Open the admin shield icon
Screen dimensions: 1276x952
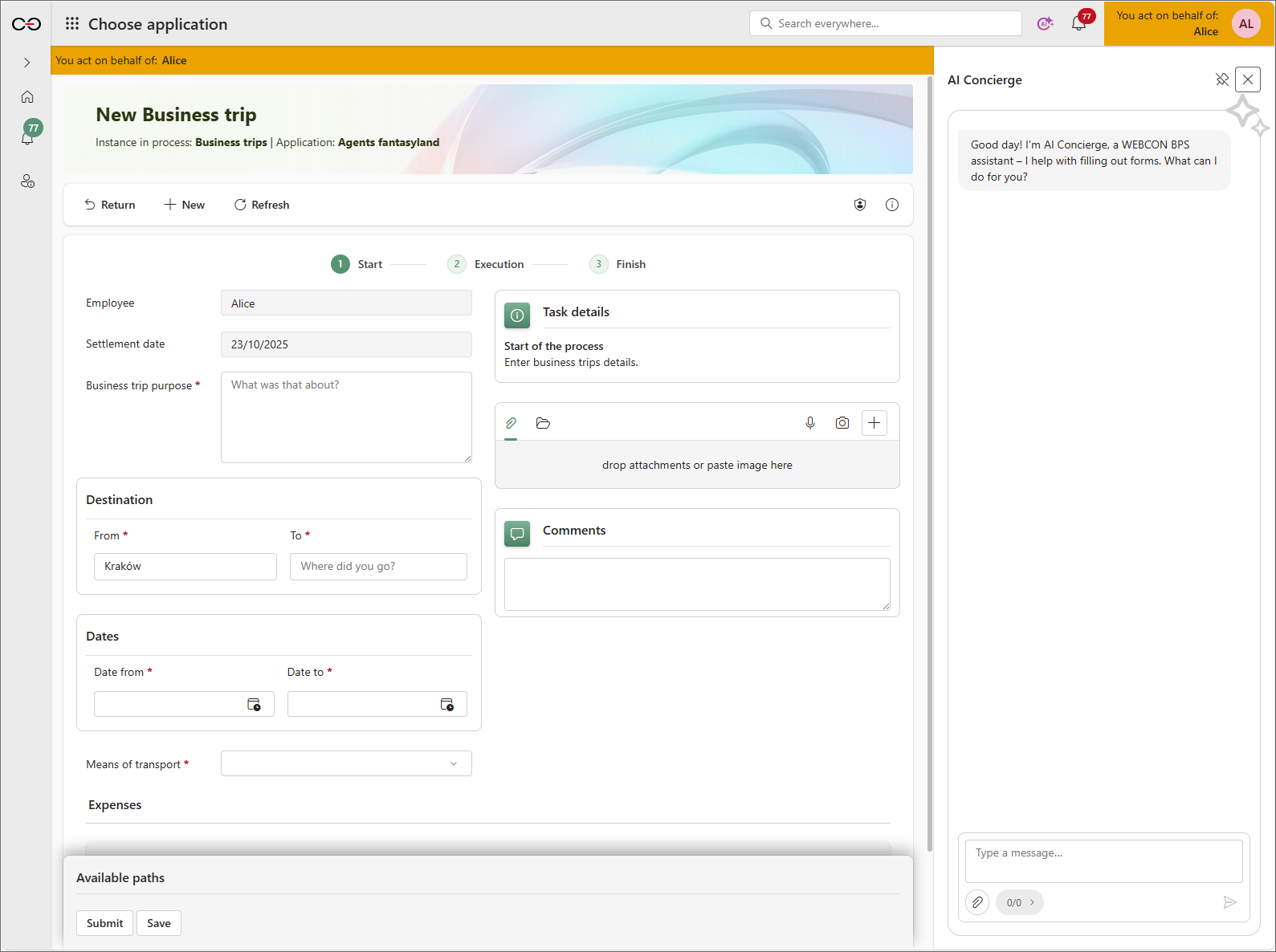[x=860, y=205]
